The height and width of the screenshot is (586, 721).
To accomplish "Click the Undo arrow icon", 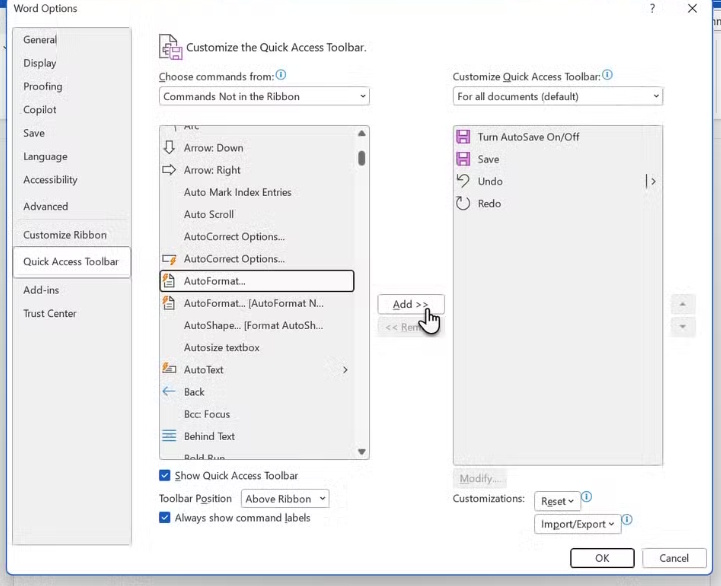I will pos(463,181).
